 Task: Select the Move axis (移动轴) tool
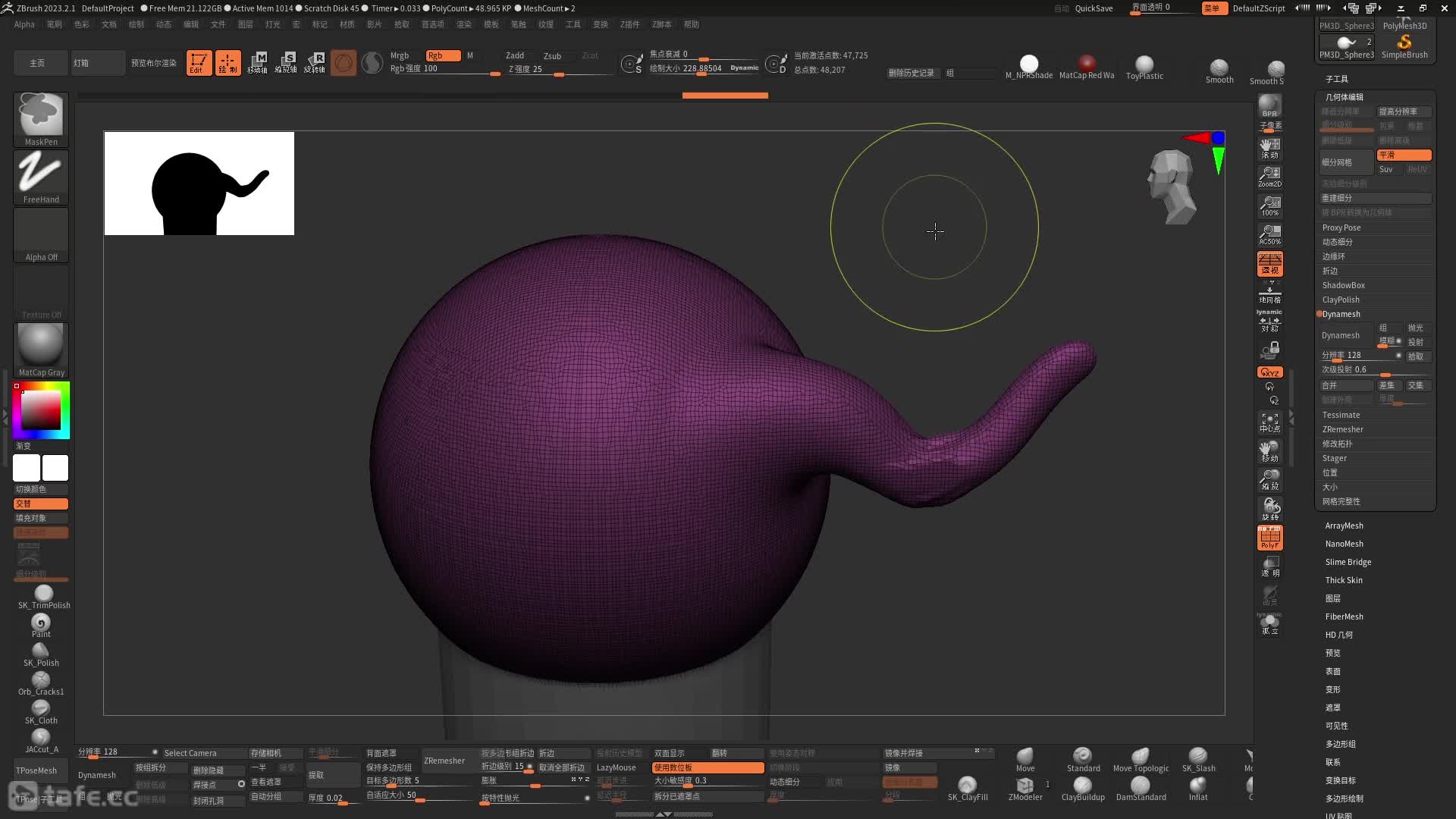pos(257,63)
